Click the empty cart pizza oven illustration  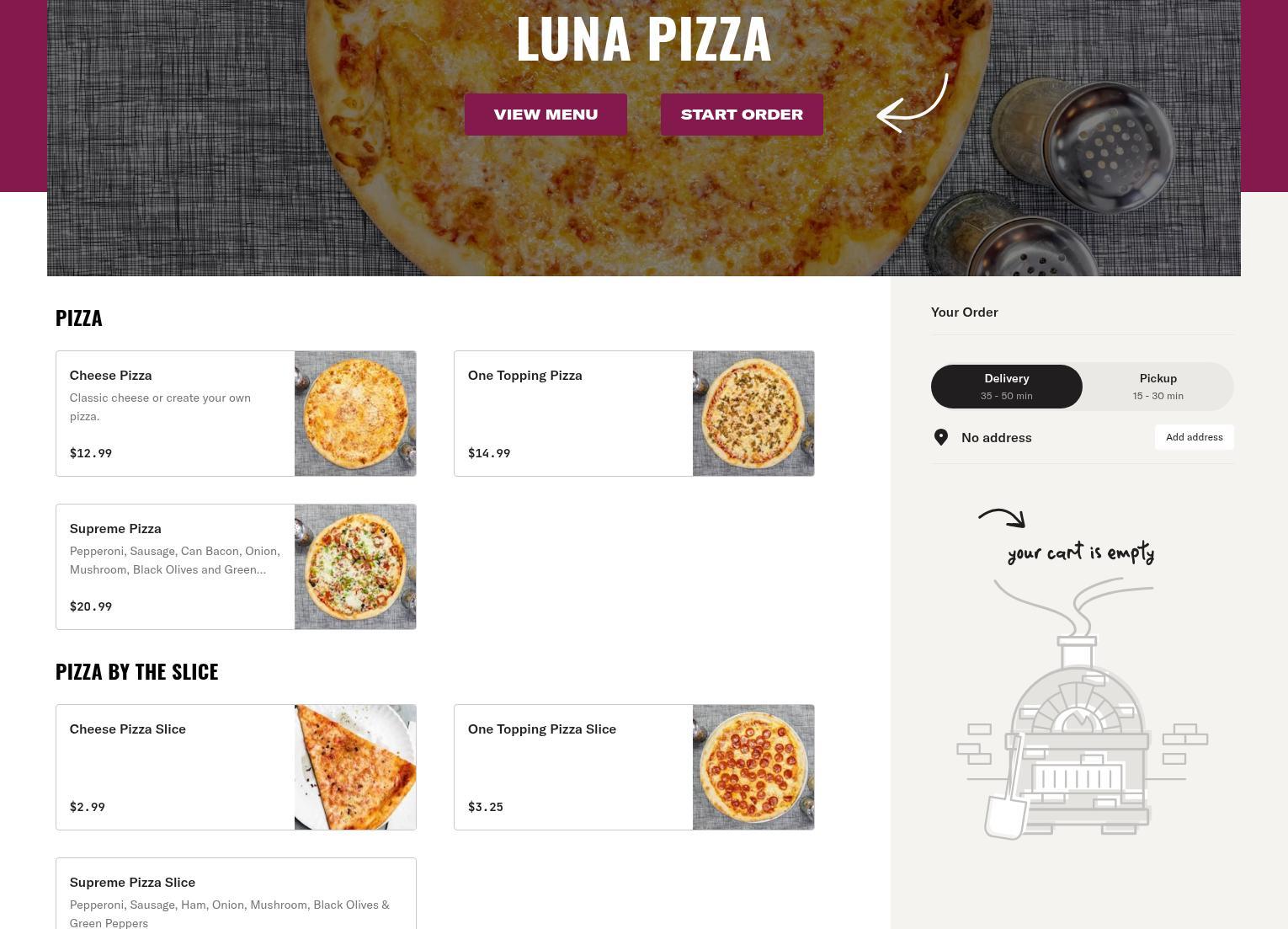coord(1082,708)
